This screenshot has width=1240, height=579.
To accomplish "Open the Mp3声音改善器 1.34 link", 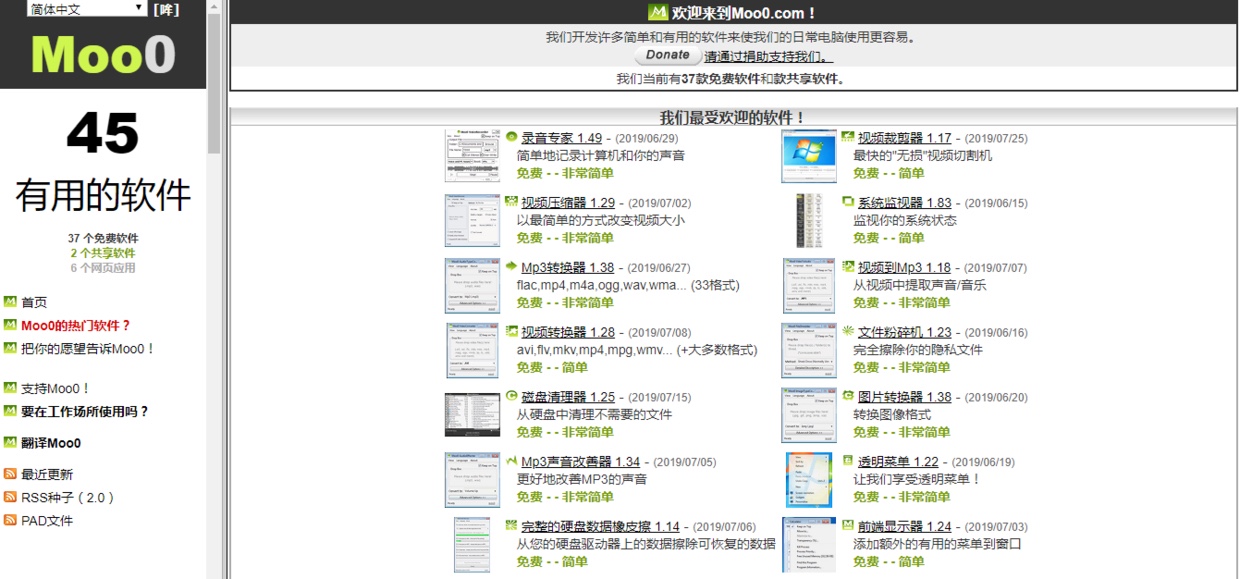I will (581, 462).
